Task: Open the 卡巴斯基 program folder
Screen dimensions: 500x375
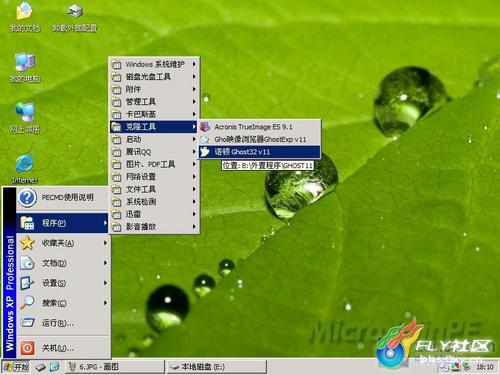Action: pyautogui.click(x=154, y=114)
